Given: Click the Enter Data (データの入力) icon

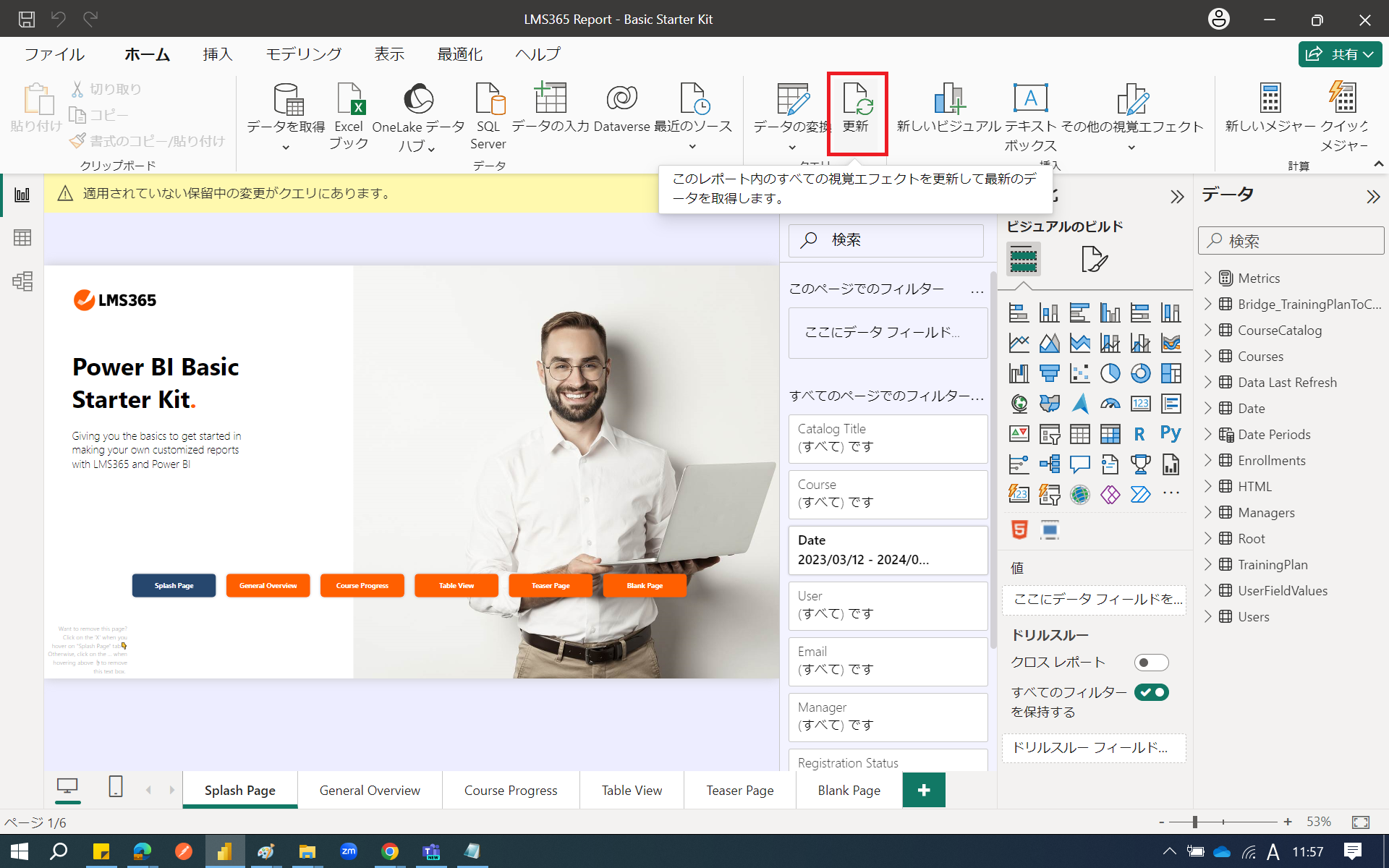Looking at the screenshot, I should point(551,98).
